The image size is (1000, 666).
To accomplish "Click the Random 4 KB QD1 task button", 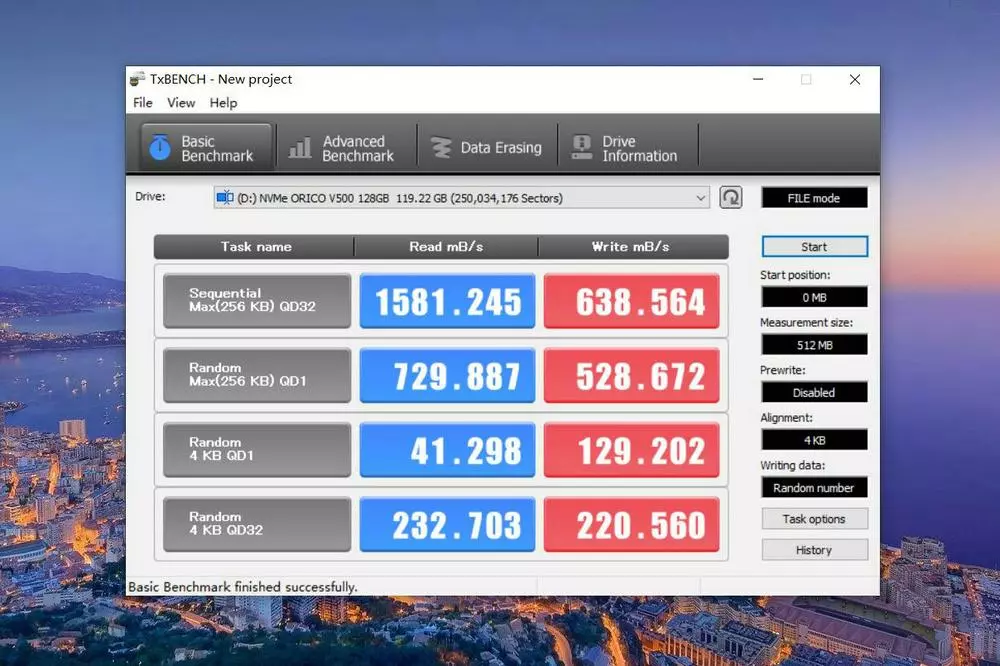I will click(257, 450).
